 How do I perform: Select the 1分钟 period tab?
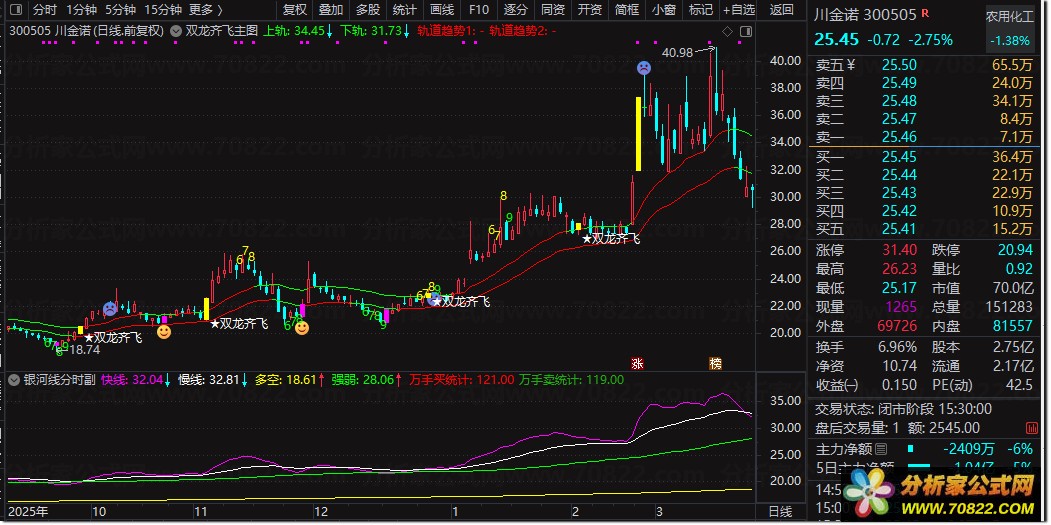pyautogui.click(x=82, y=9)
